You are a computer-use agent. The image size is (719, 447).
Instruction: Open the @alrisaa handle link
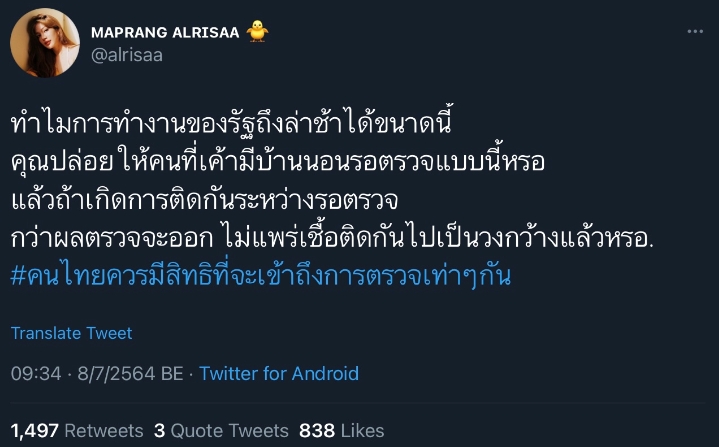pos(126,55)
